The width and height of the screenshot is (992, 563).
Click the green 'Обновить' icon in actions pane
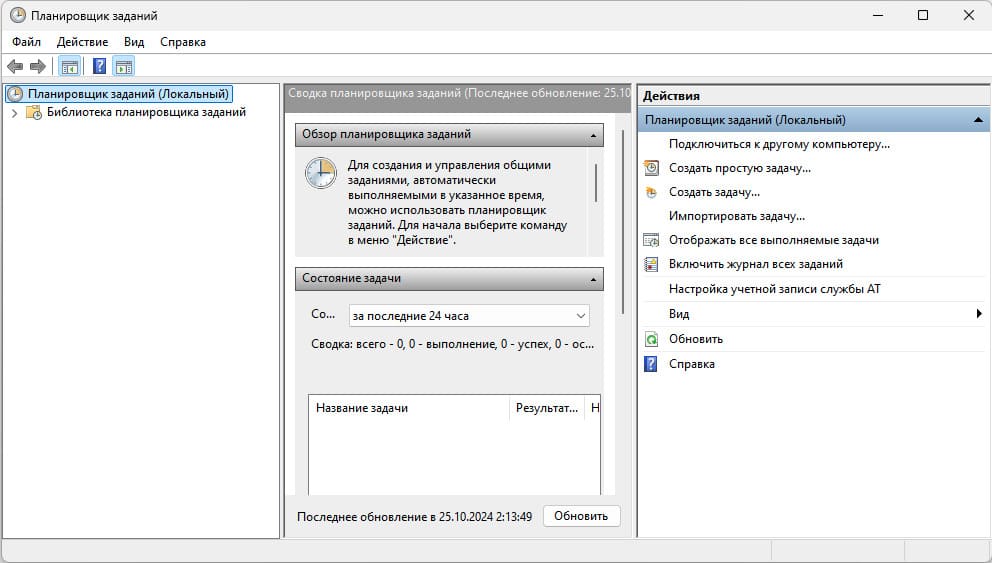[x=651, y=339]
